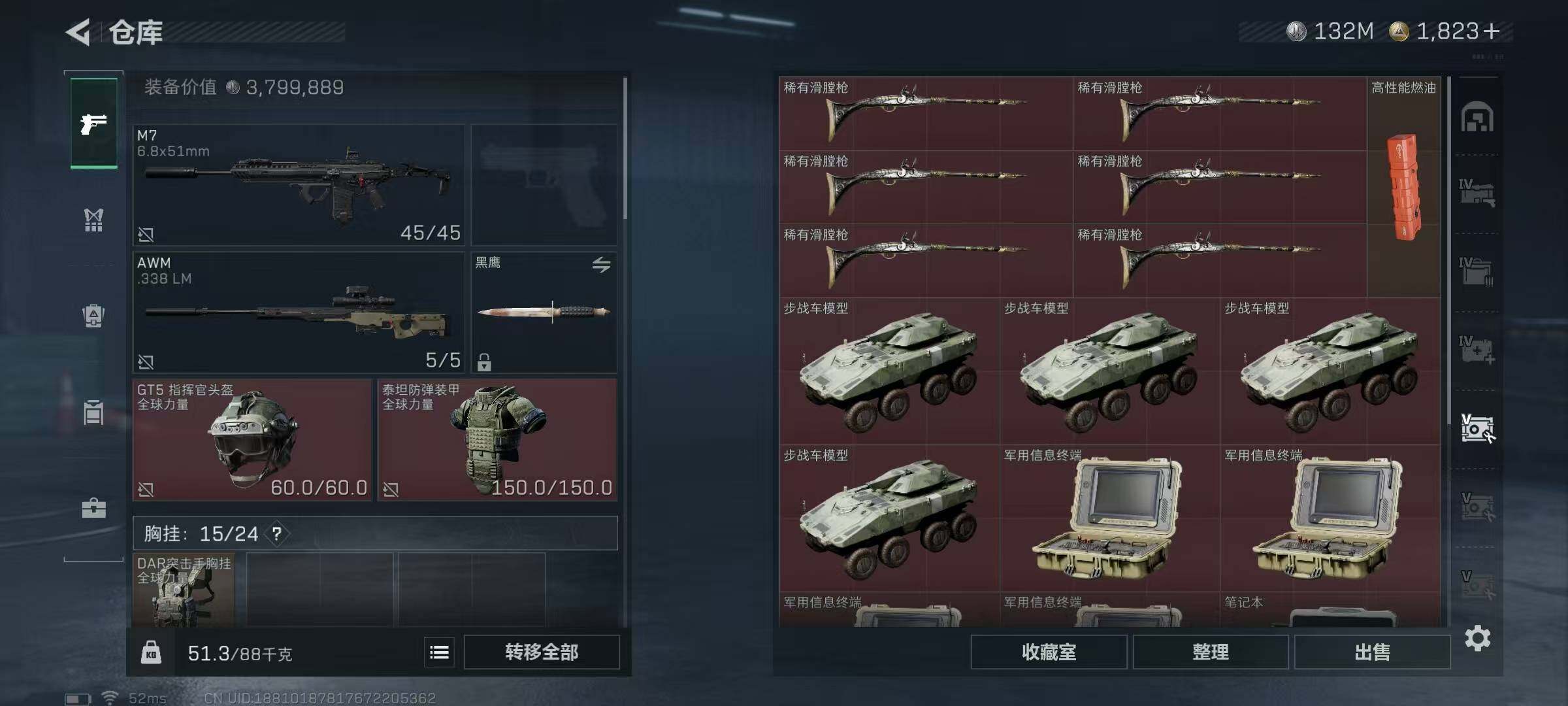Click the Transfer All button
Viewport: 1568px width, 706px height.
click(542, 652)
